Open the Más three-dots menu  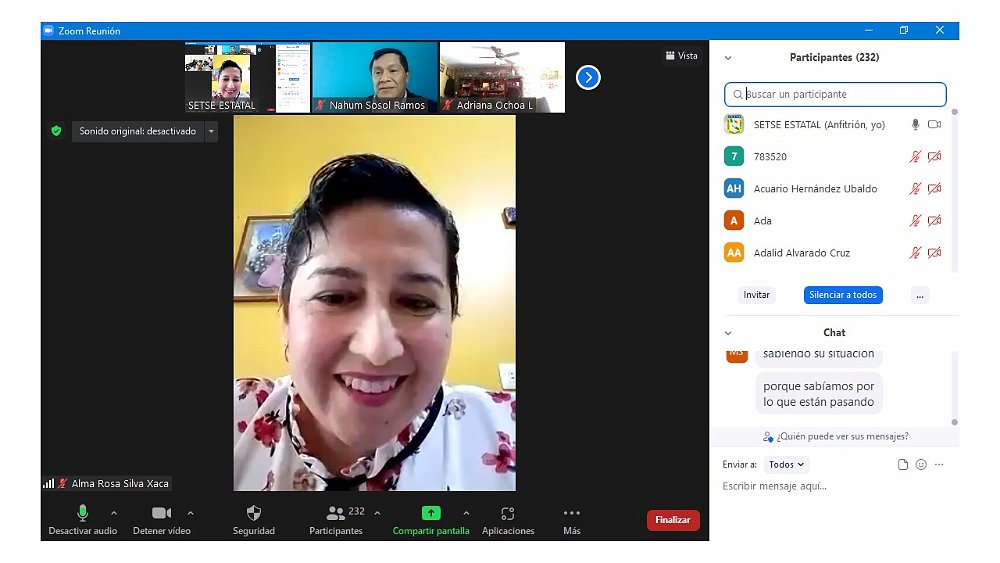571,513
